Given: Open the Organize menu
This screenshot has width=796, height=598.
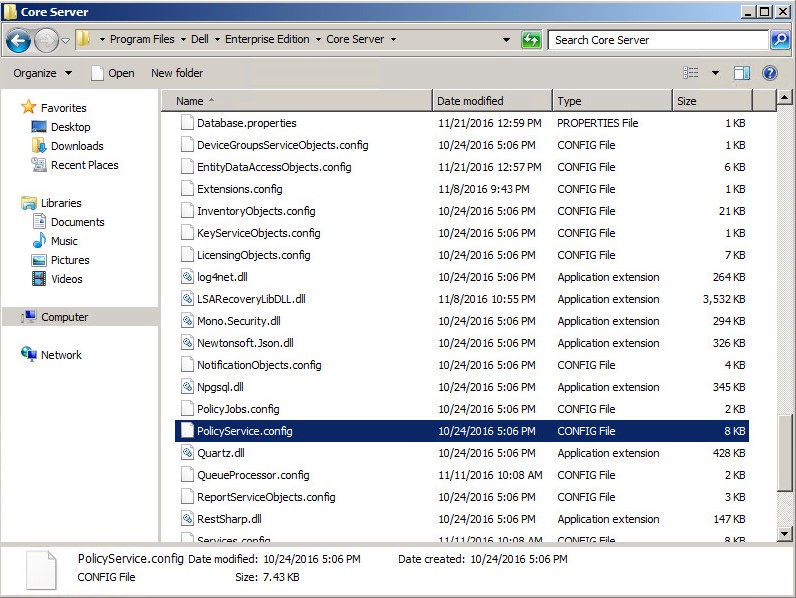Looking at the screenshot, I should pos(42,73).
